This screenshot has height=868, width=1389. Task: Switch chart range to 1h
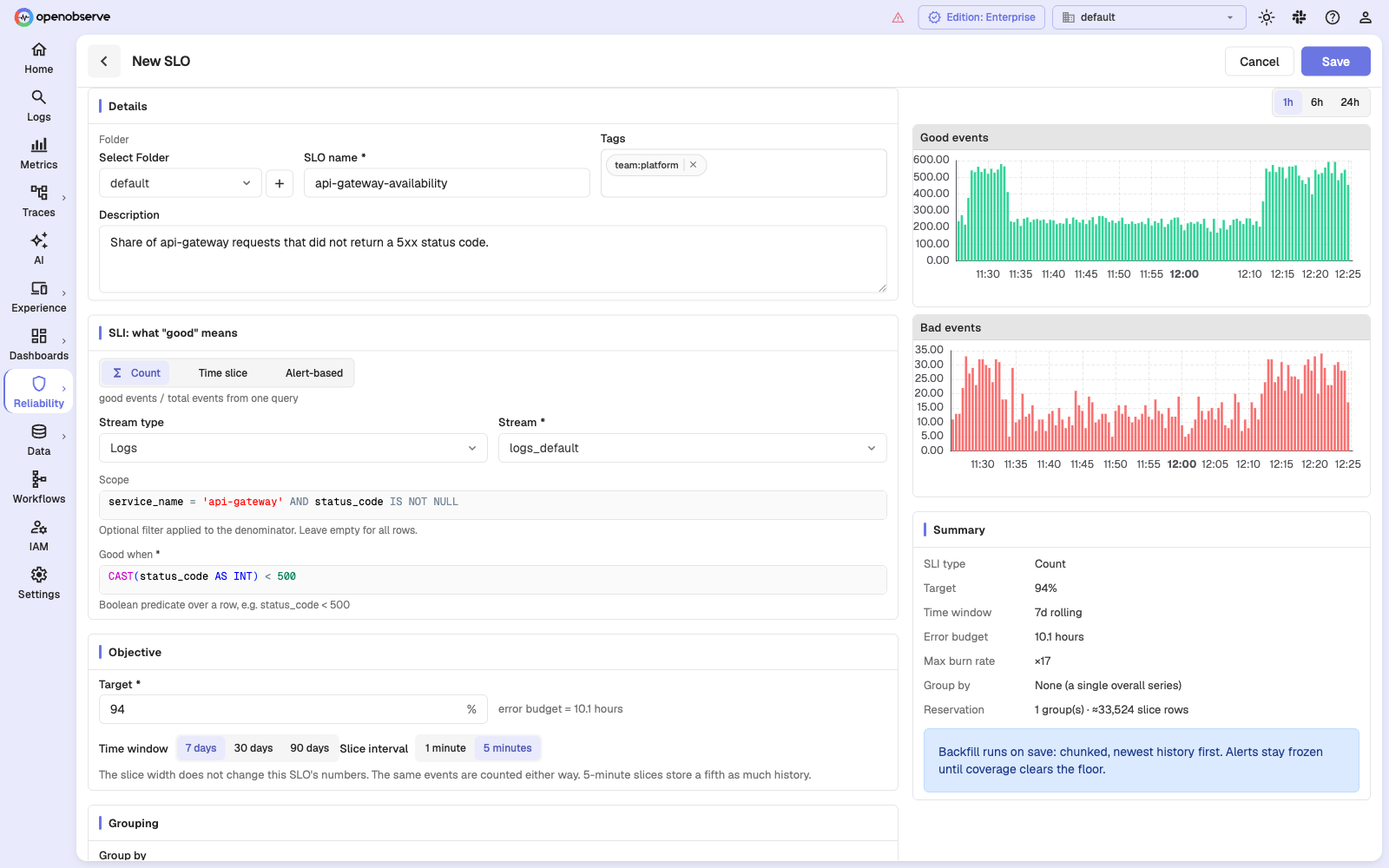1288,102
